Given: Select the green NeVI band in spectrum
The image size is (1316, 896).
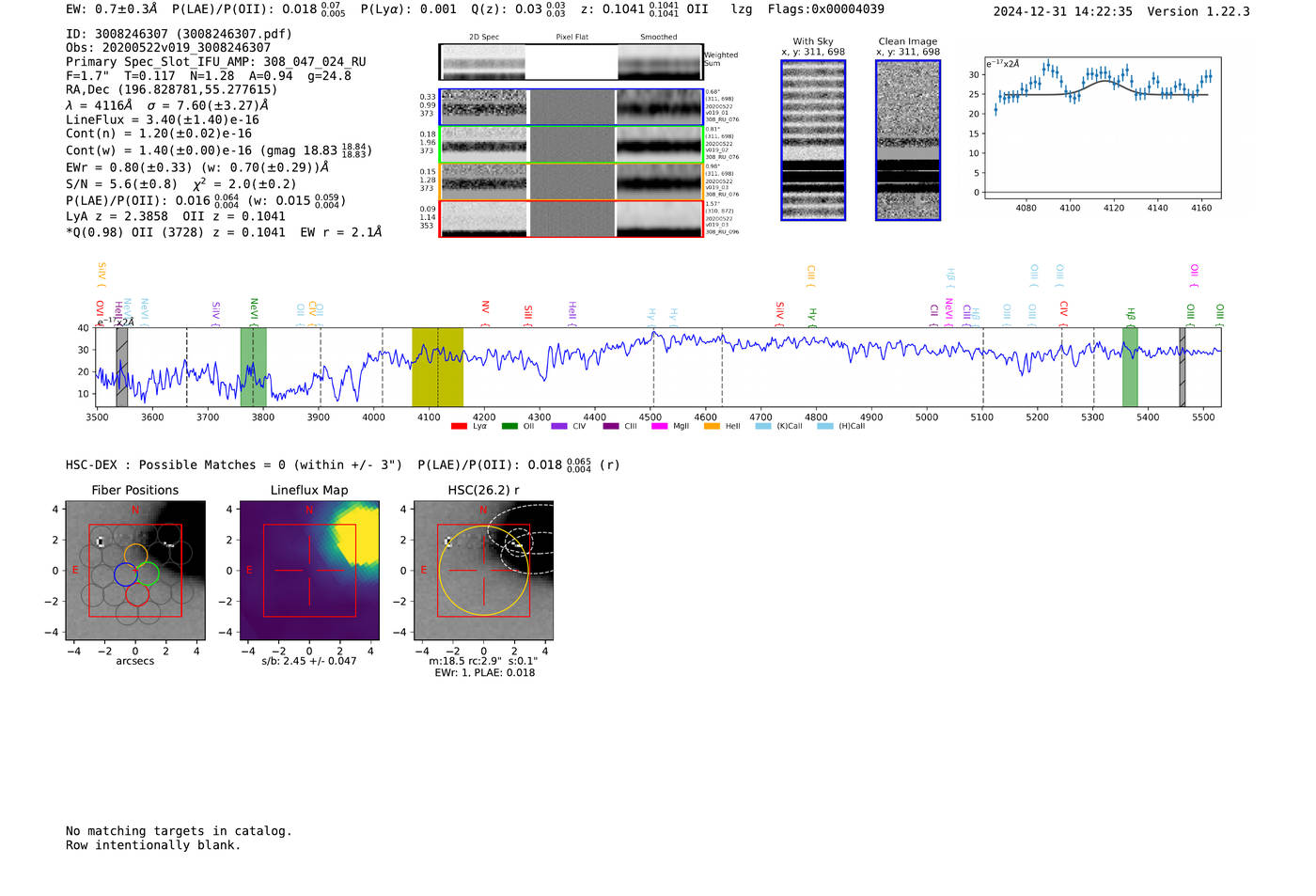Looking at the screenshot, I should click(x=253, y=367).
